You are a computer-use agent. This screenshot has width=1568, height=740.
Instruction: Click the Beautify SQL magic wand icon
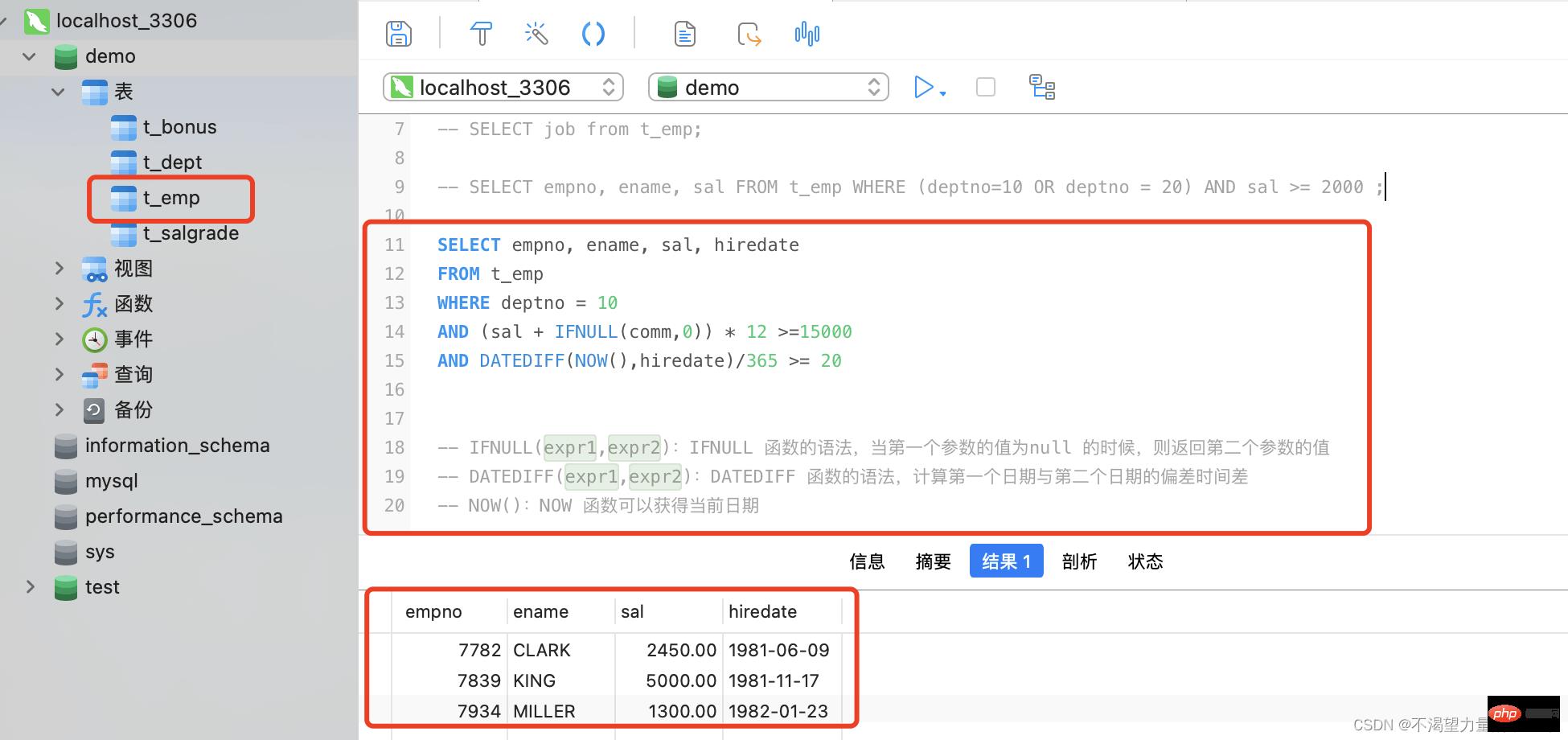536,34
